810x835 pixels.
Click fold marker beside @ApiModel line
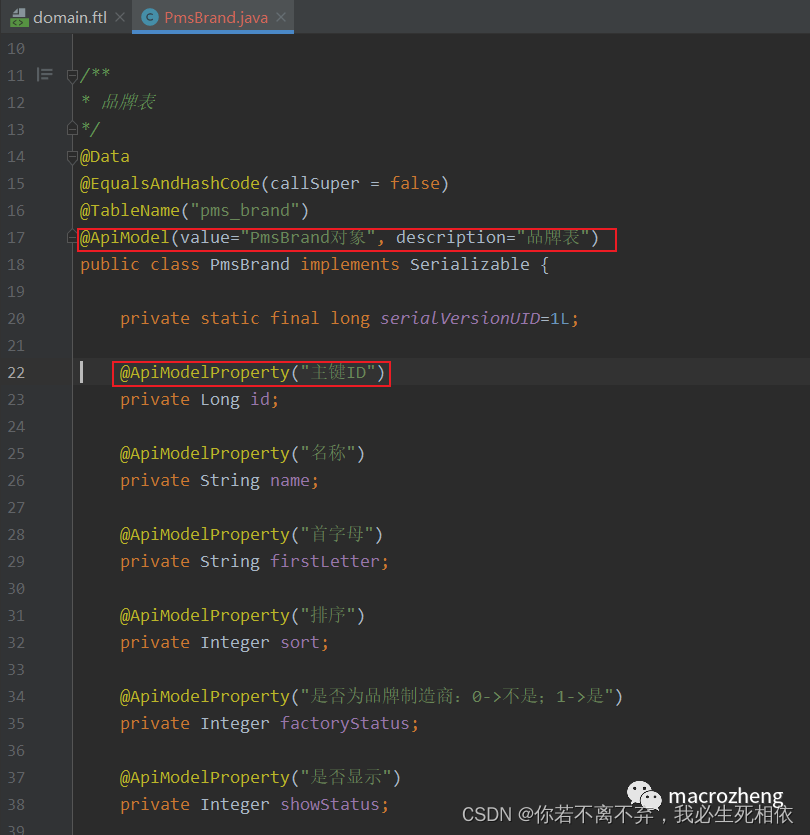(72, 237)
